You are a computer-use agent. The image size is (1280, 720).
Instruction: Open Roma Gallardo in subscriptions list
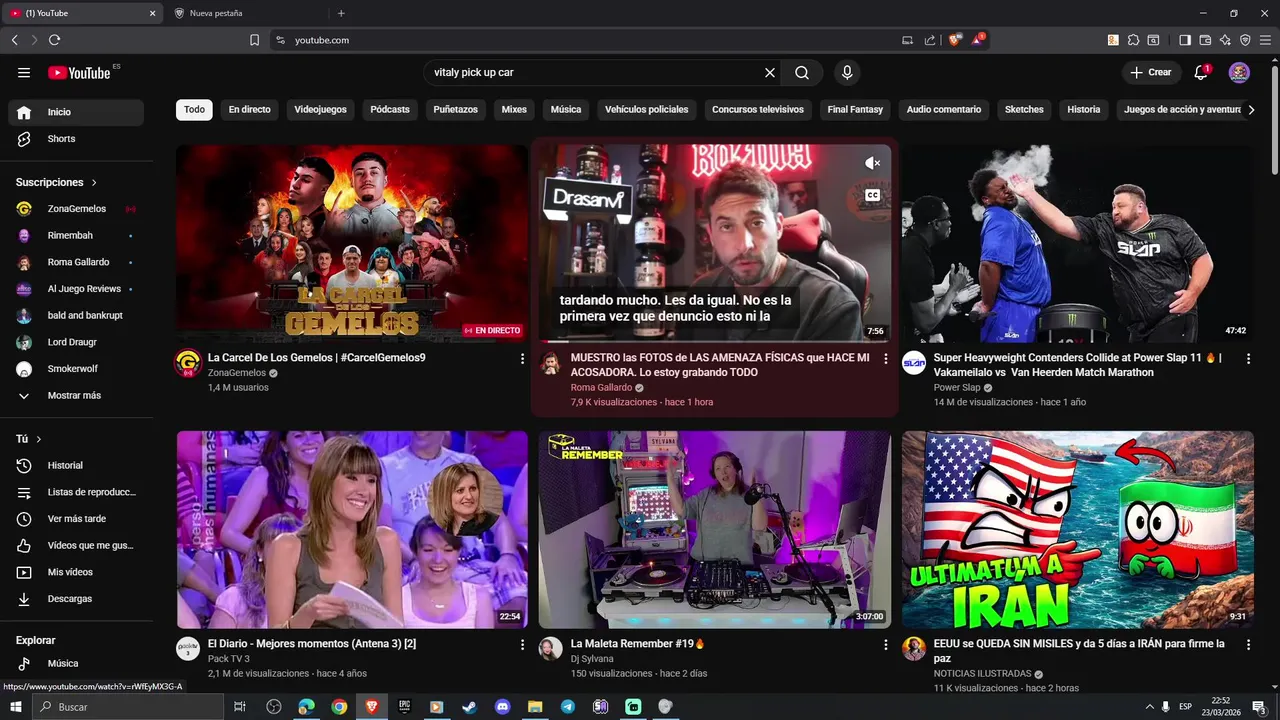point(76,262)
